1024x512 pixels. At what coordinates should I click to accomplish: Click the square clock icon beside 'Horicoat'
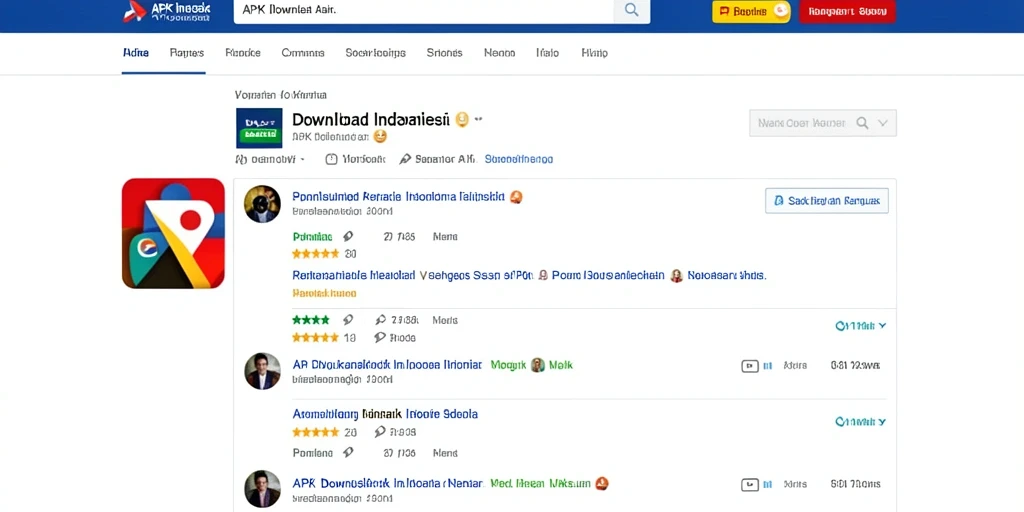332,159
